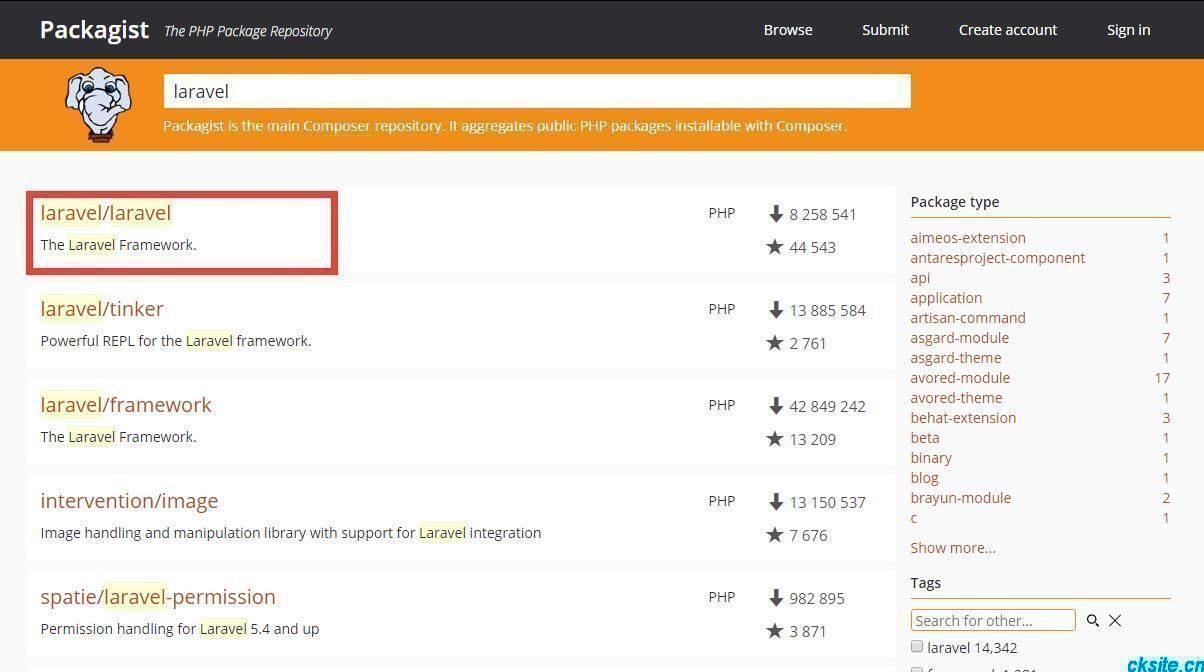Click star count 3 871
Image resolution: width=1204 pixels, height=672 pixels.
808,631
